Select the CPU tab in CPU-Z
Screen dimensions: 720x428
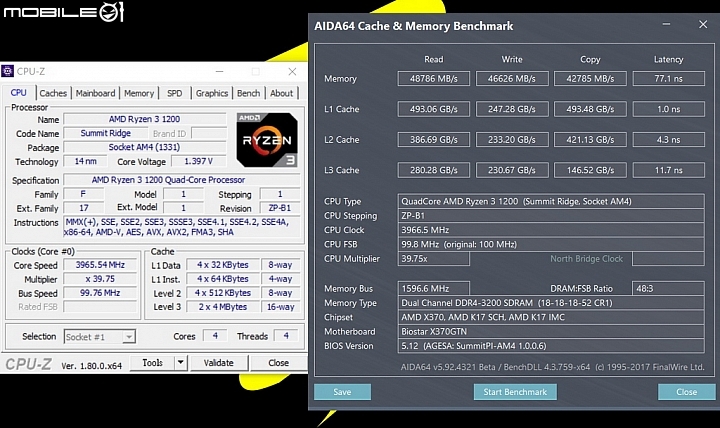[x=18, y=92]
